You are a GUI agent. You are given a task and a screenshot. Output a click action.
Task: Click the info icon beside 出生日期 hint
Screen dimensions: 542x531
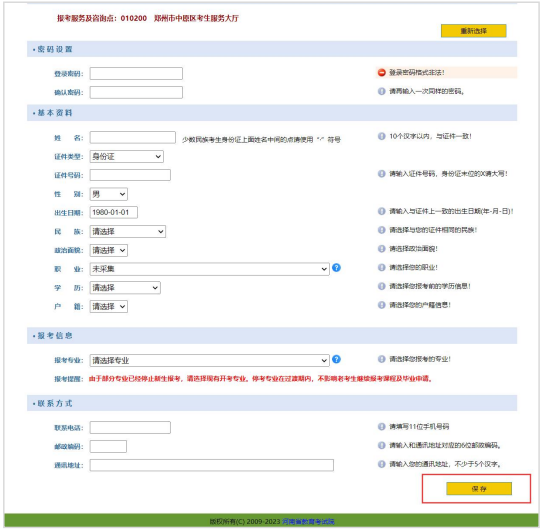(x=382, y=211)
